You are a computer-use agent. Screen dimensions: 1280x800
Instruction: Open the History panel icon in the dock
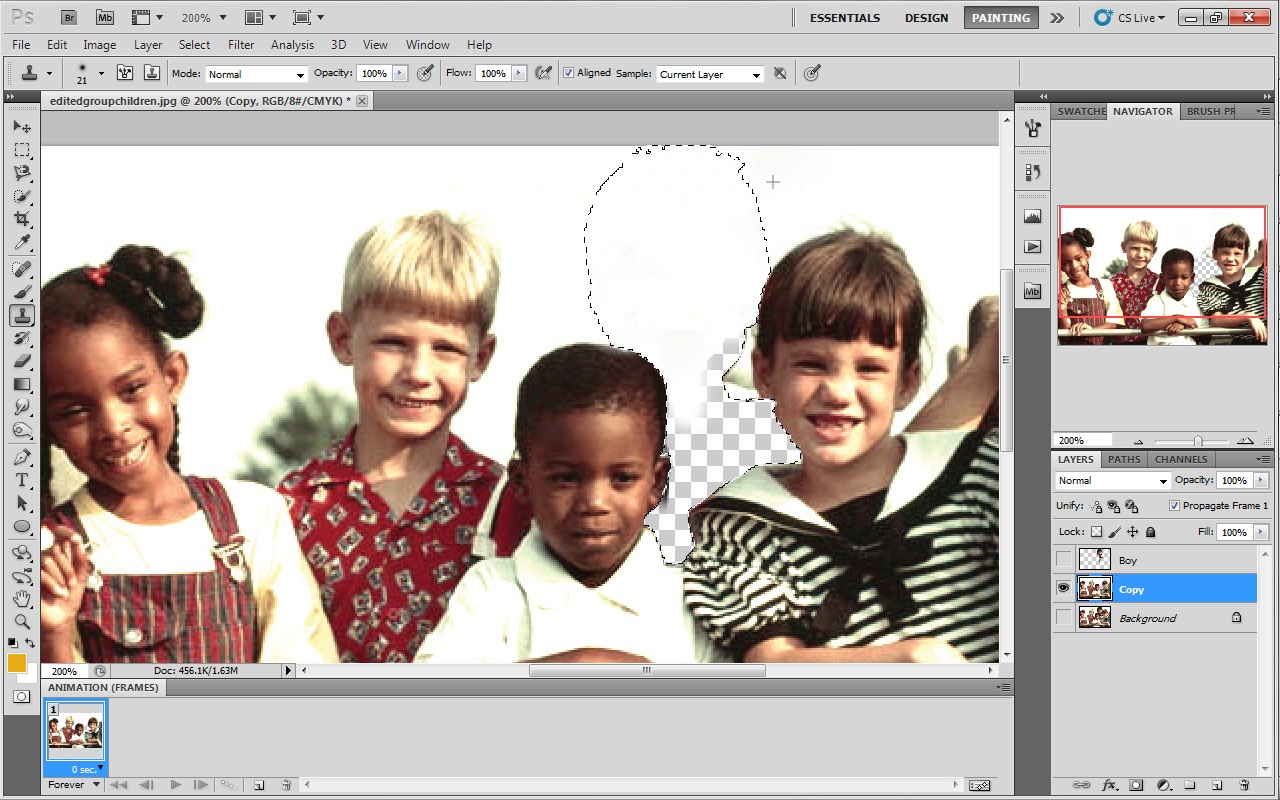[1033, 172]
